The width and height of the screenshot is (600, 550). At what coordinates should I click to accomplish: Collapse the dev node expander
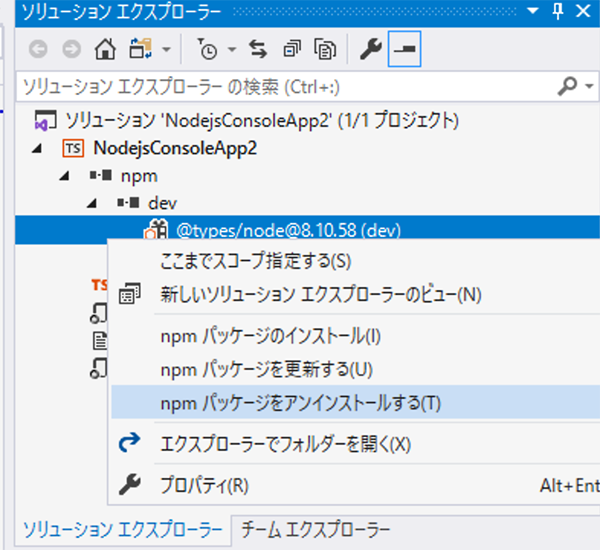tap(92, 203)
